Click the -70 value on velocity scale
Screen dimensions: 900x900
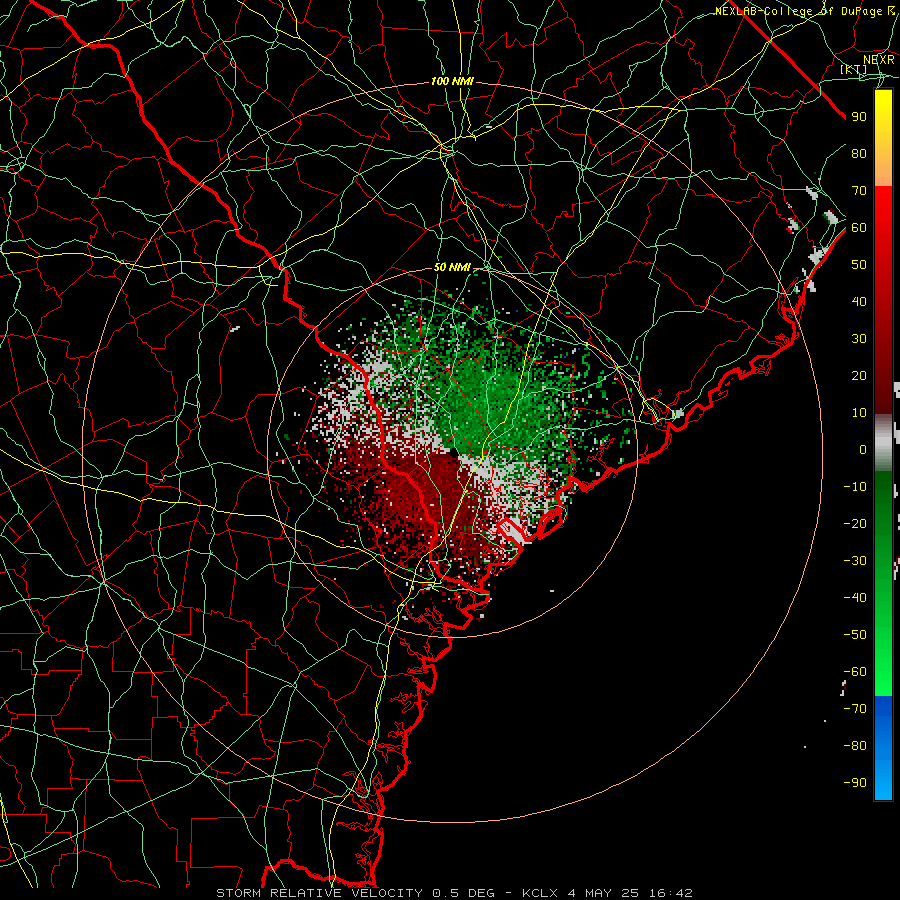pyautogui.click(x=855, y=709)
